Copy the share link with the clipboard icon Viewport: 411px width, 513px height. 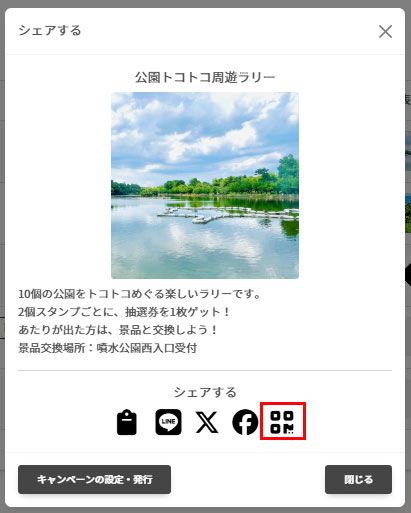[127, 422]
